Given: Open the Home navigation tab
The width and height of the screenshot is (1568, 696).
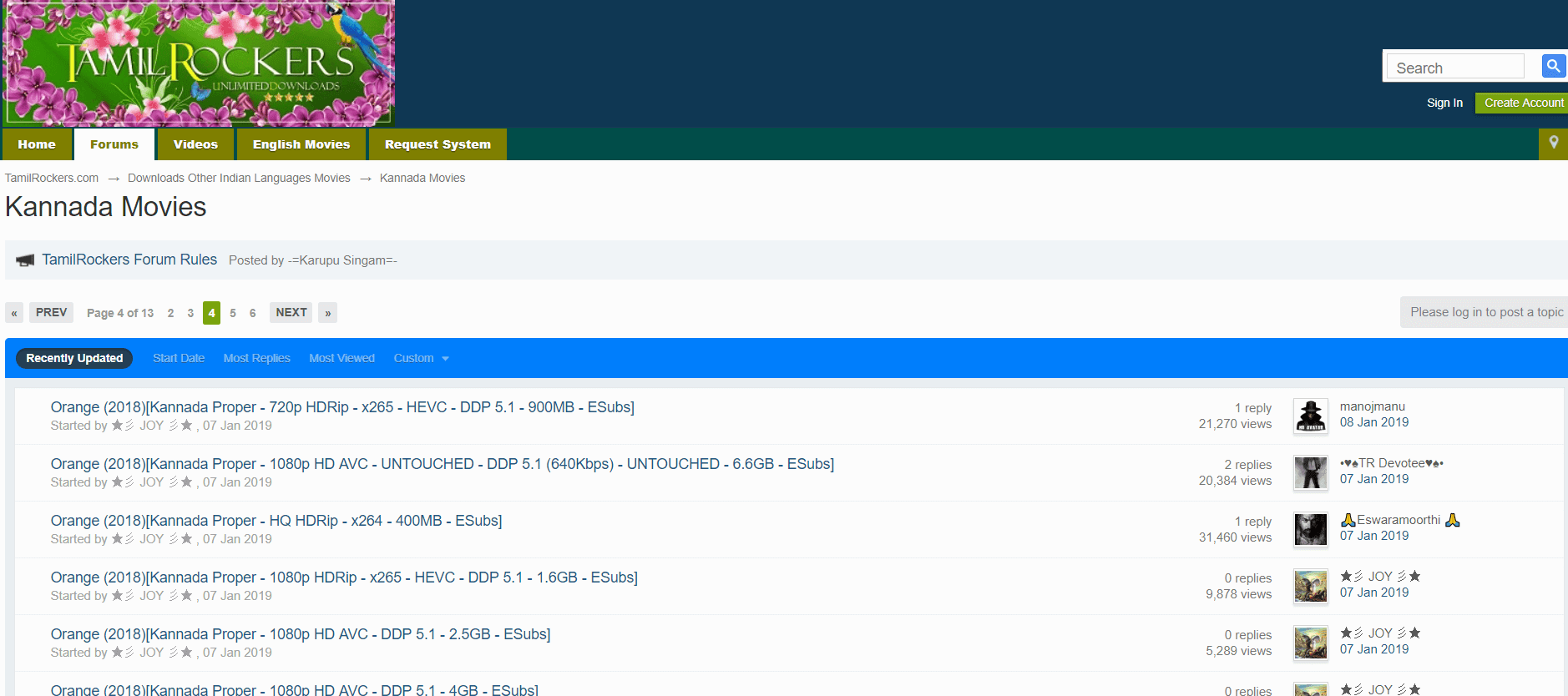Looking at the screenshot, I should pos(37,144).
